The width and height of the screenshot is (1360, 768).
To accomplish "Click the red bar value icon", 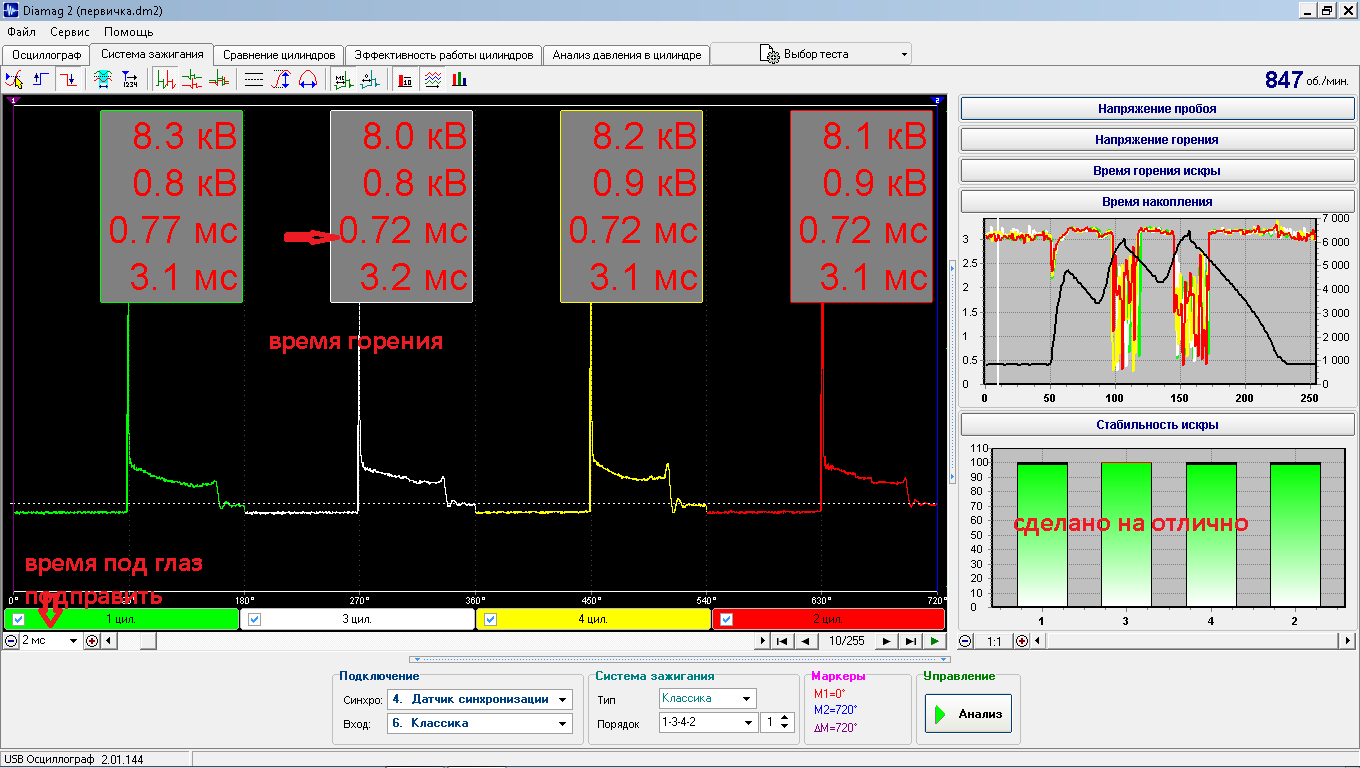I will coord(405,80).
